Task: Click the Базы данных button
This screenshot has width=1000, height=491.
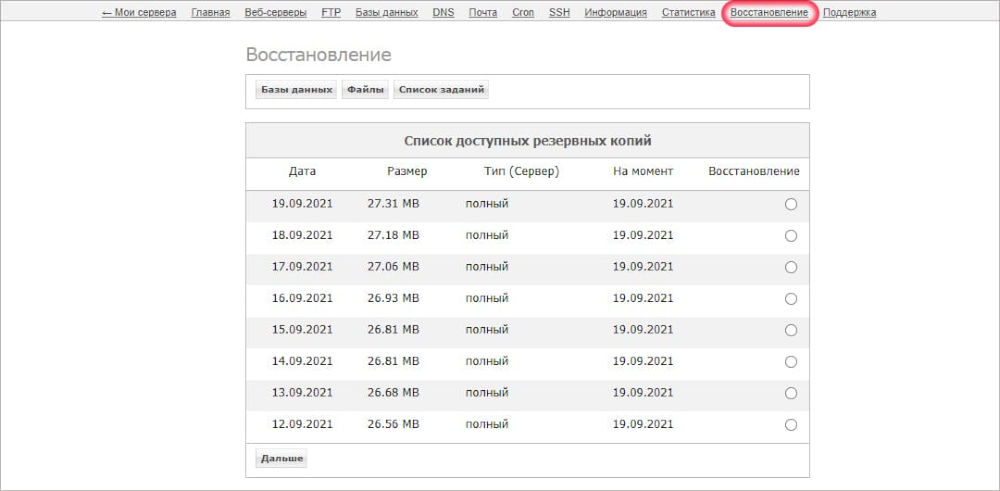Action: coord(297,90)
